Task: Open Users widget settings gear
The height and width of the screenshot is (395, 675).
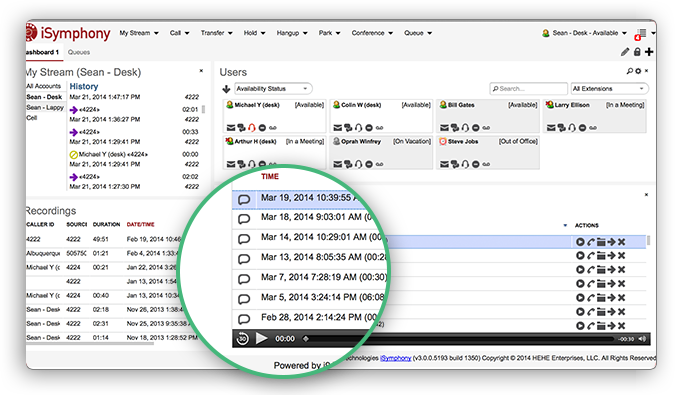Action: (x=638, y=71)
